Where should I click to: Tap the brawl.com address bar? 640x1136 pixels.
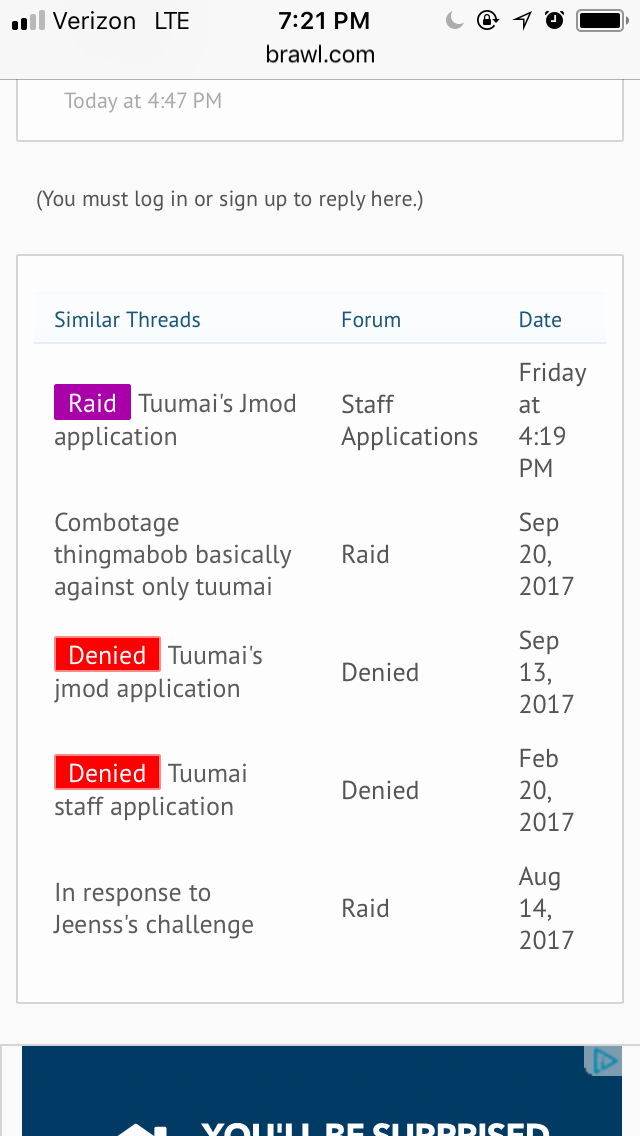320,55
